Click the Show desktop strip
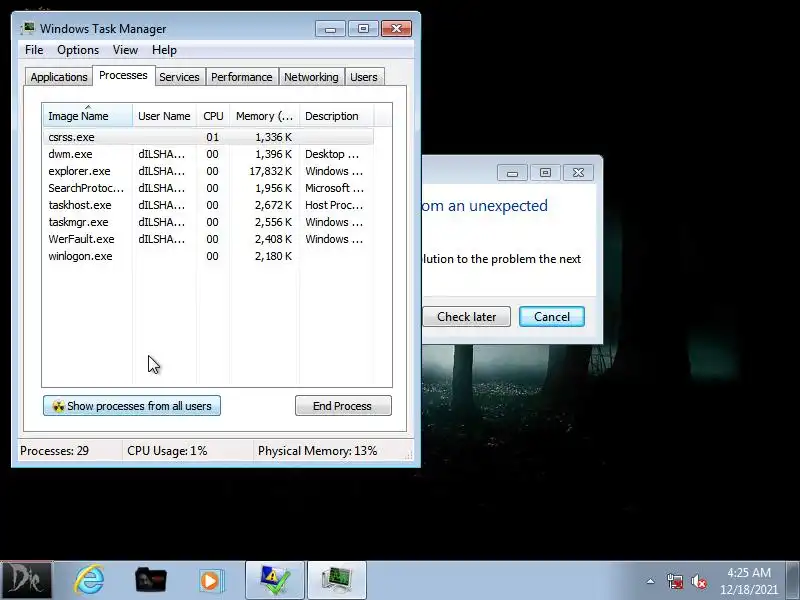Viewport: 800px width, 600px height. pyautogui.click(x=792, y=580)
